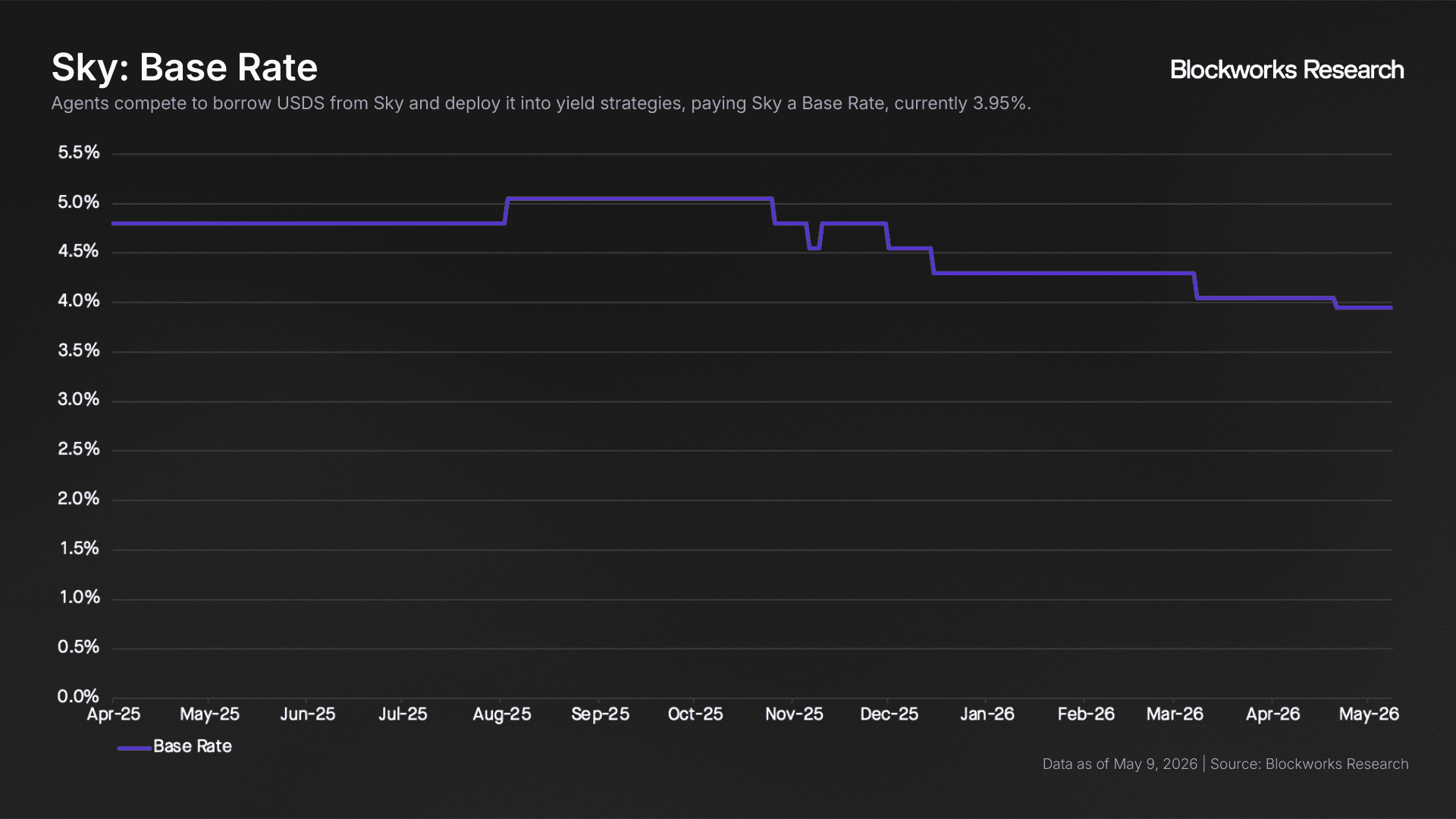Click the Apr-26 x-axis label

[1273, 714]
